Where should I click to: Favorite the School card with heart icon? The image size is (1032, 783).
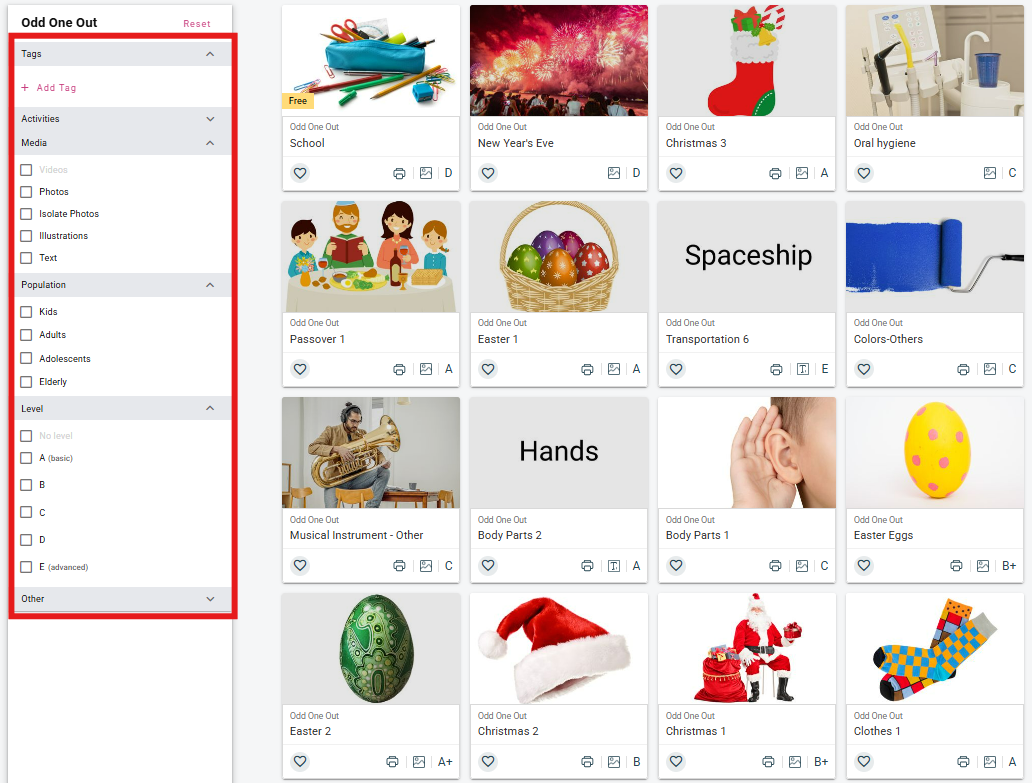click(x=299, y=173)
